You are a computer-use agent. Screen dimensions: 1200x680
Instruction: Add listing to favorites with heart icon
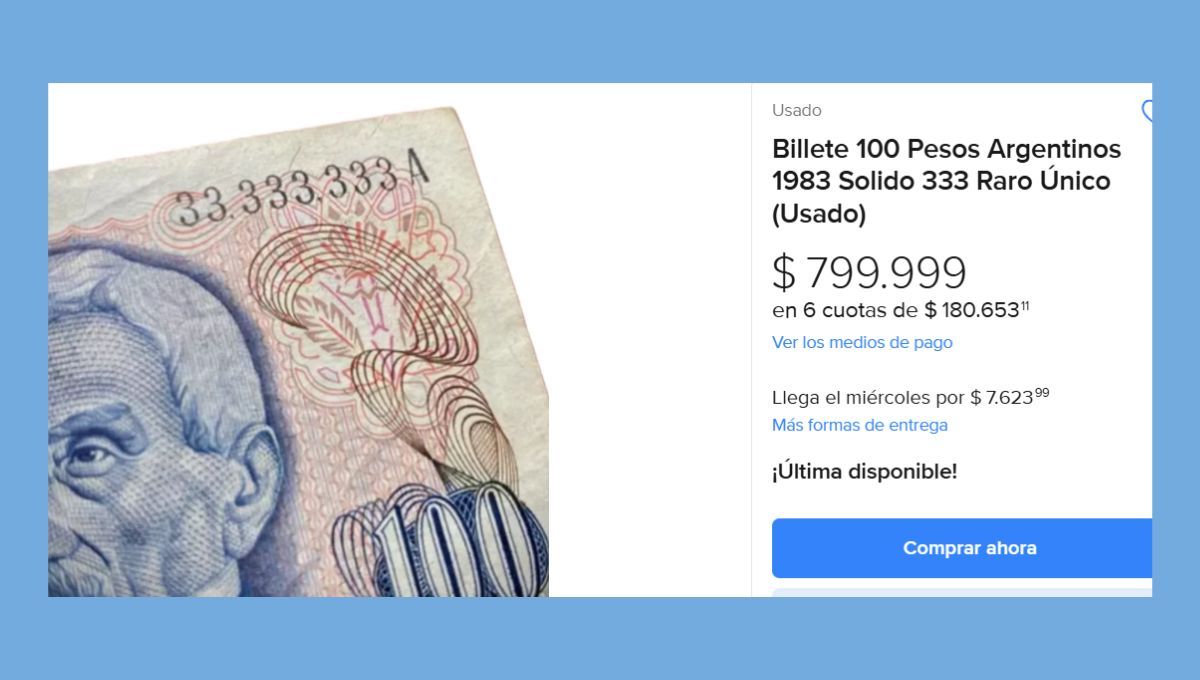1147,111
